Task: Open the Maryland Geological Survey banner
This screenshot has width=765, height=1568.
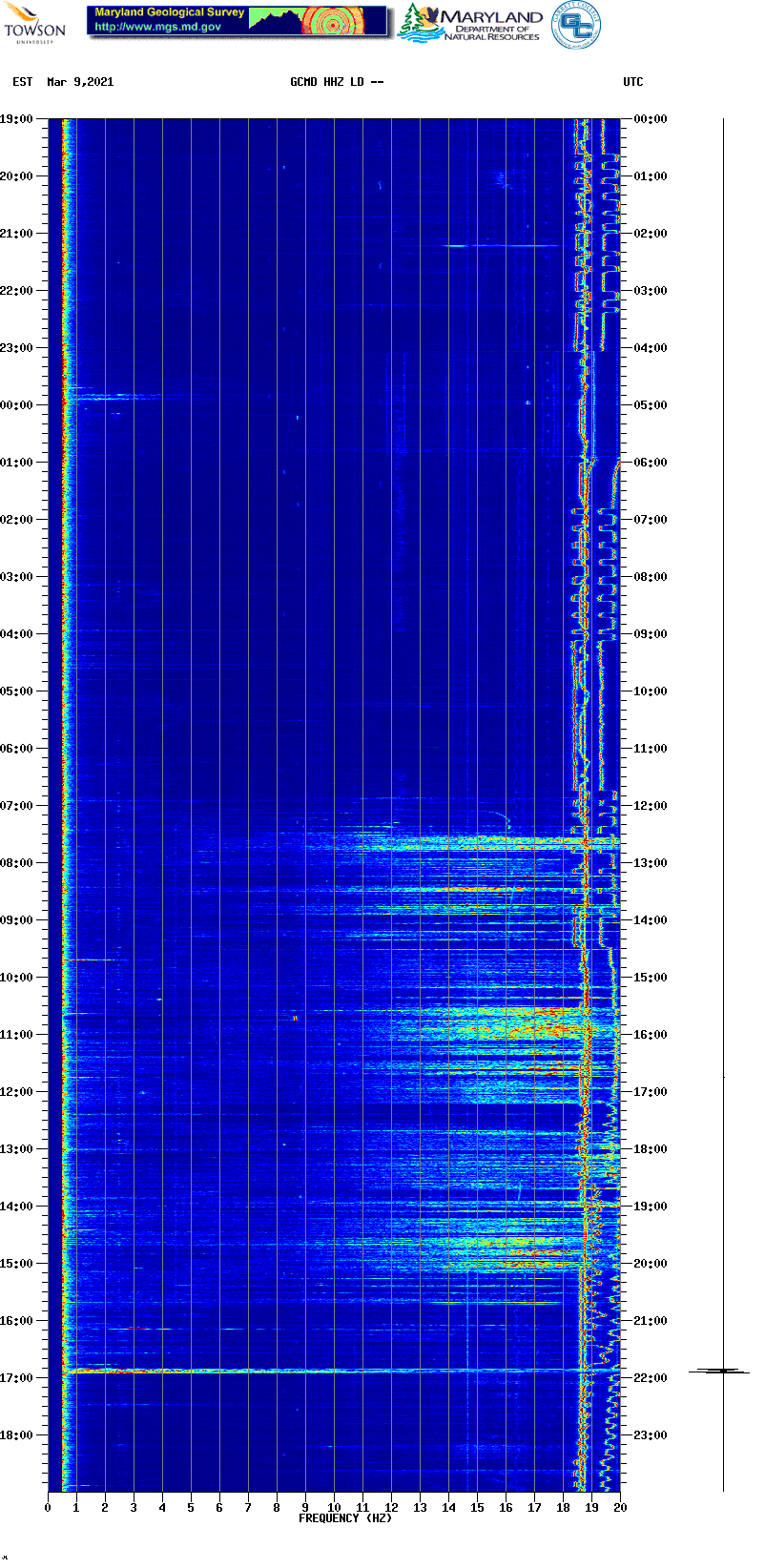Action: click(238, 21)
